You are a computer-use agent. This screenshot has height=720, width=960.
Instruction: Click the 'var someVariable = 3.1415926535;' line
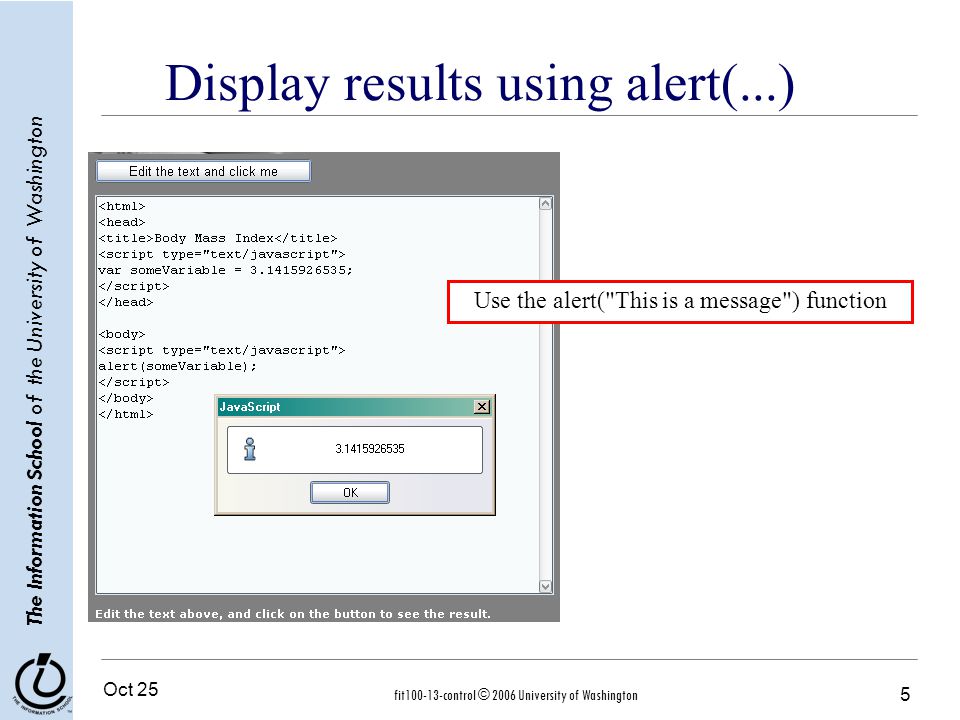pos(225,270)
